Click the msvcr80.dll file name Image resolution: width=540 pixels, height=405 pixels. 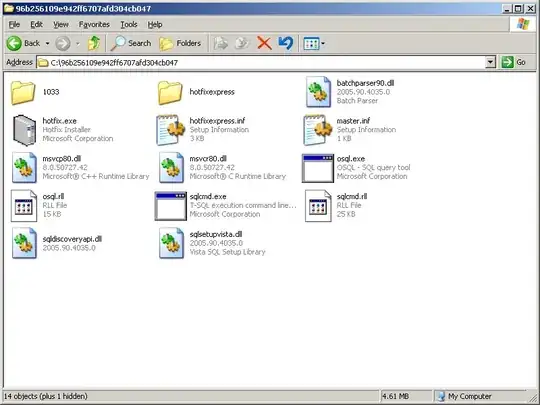tap(208, 159)
